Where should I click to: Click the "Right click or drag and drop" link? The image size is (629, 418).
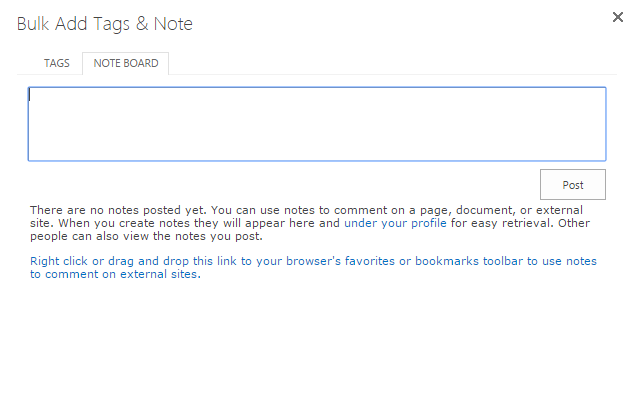click(313, 261)
